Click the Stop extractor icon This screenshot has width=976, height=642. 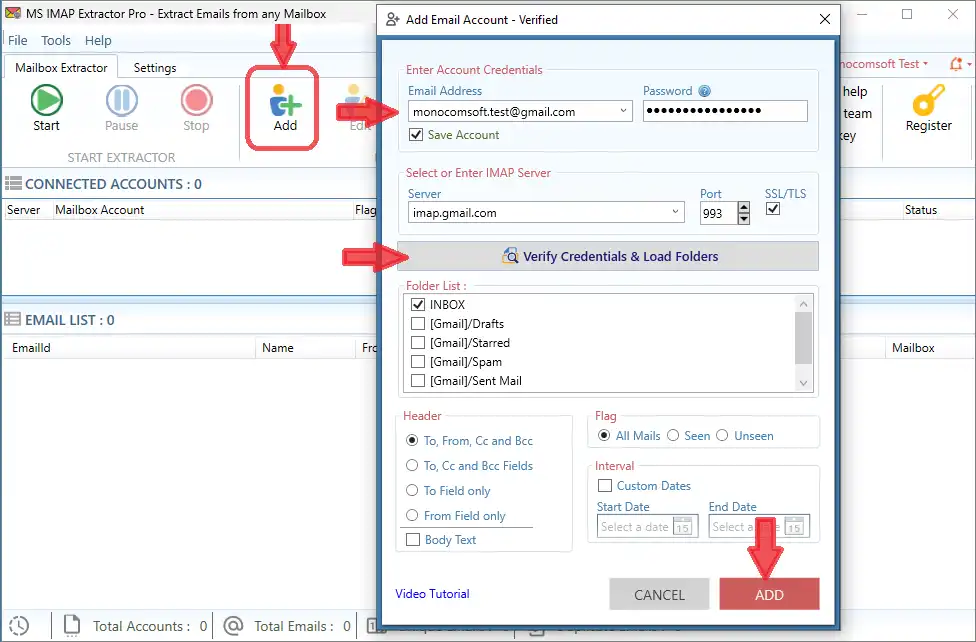click(197, 100)
